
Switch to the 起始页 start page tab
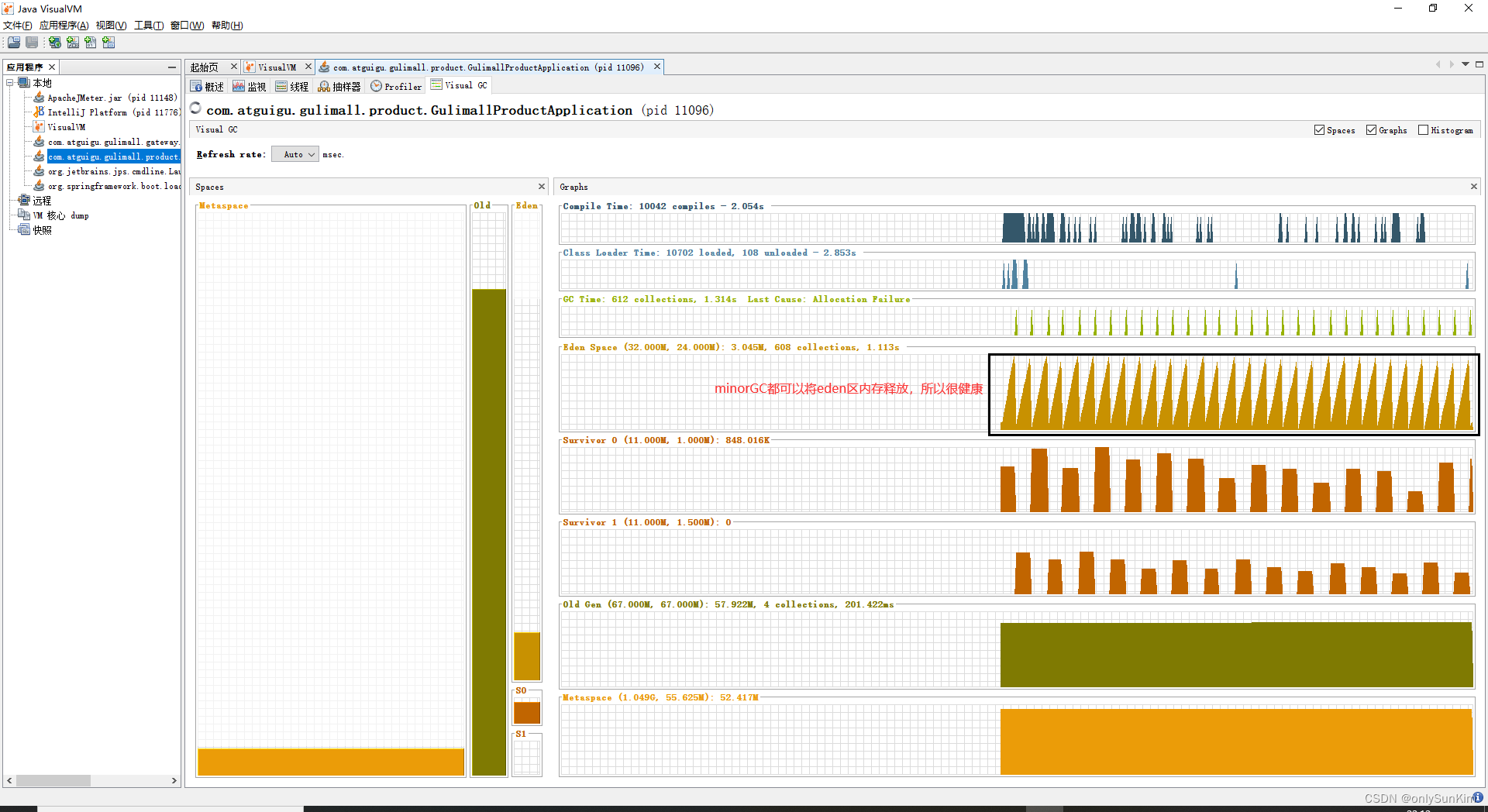(x=205, y=67)
